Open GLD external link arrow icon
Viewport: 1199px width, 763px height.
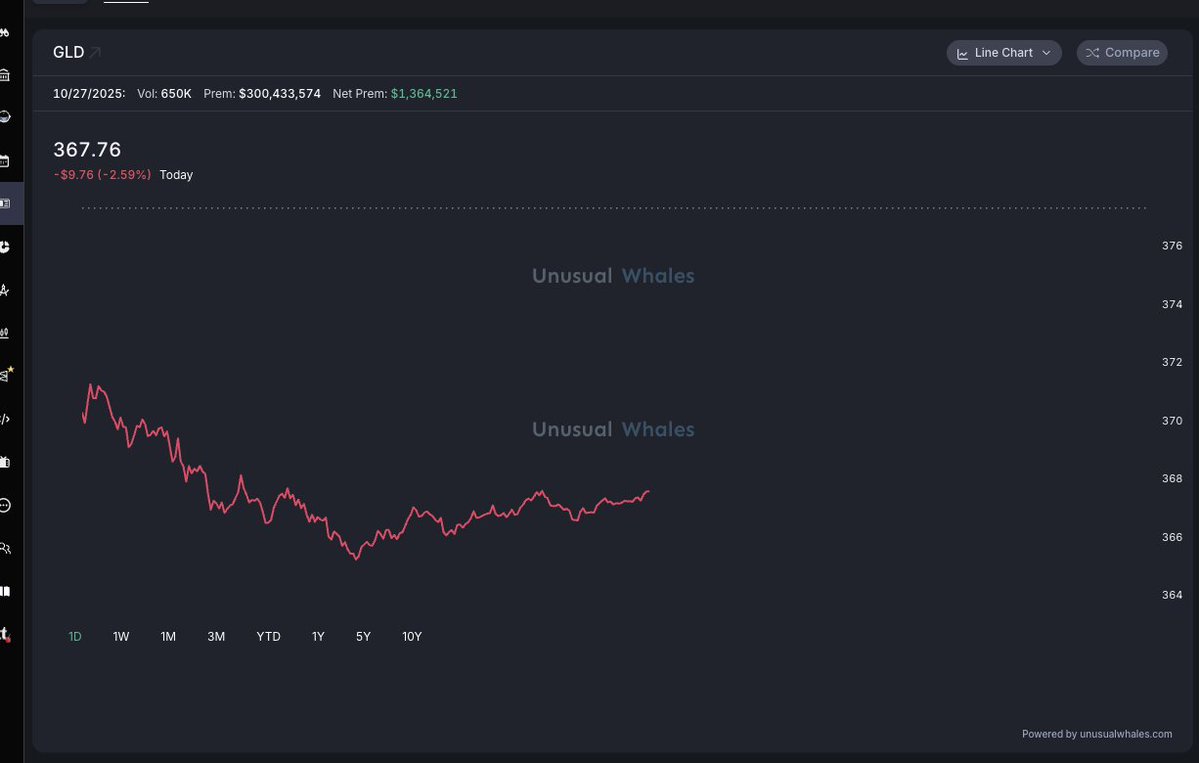96,52
